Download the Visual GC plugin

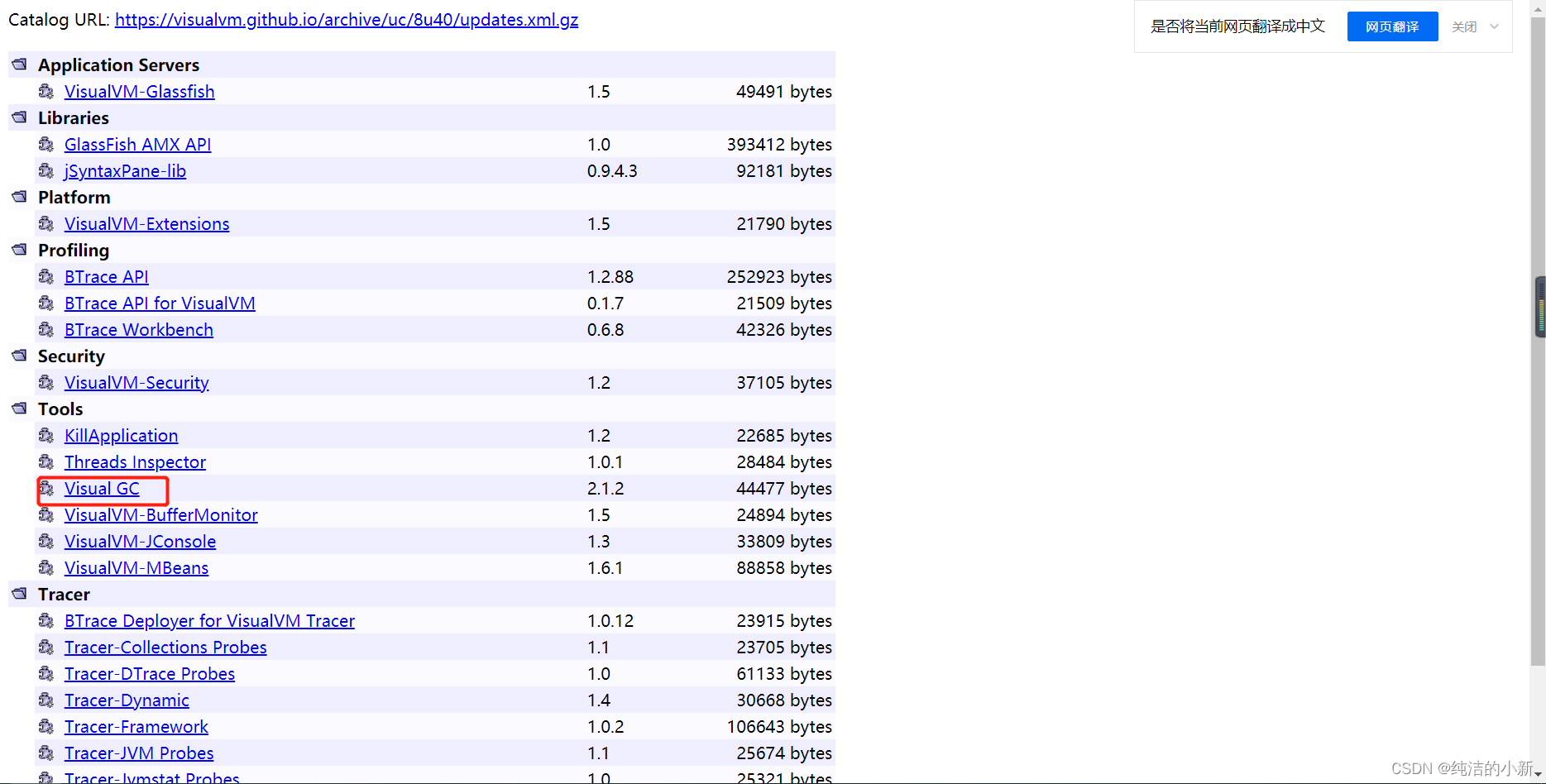pos(102,489)
